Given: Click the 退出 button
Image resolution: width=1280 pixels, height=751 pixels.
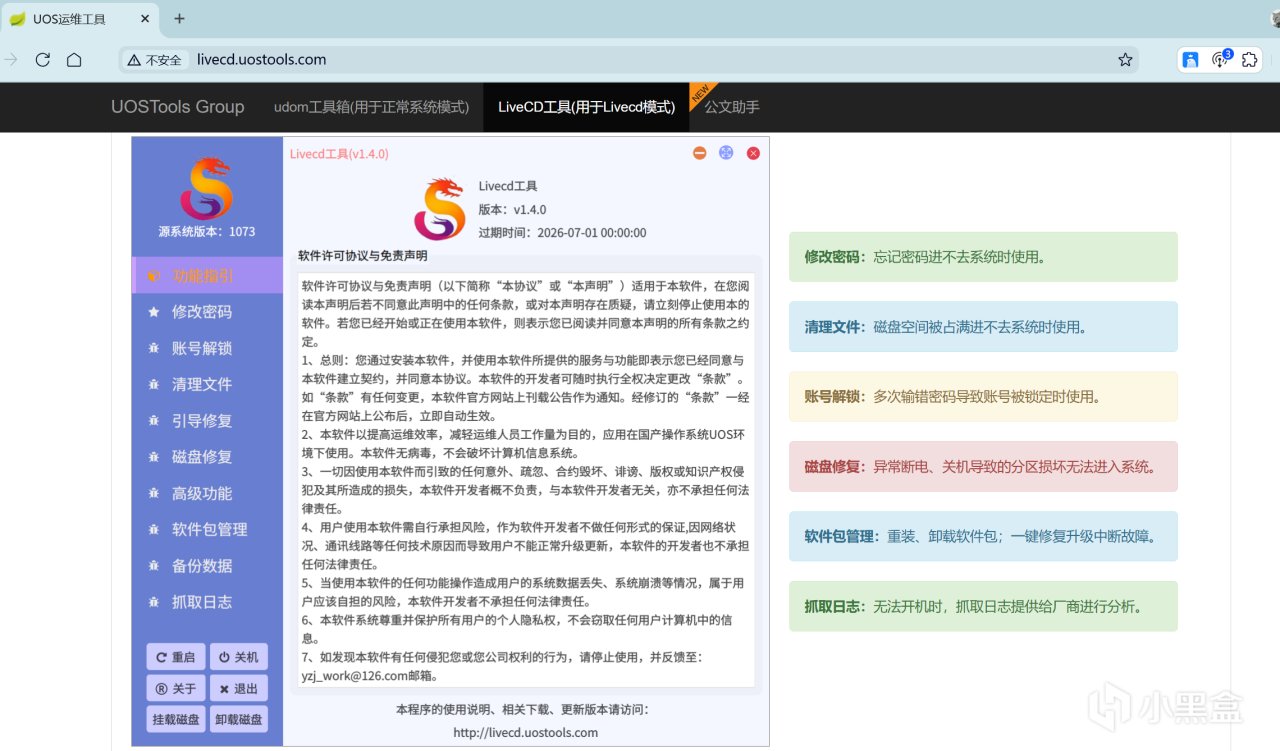Looking at the screenshot, I should point(239,688).
